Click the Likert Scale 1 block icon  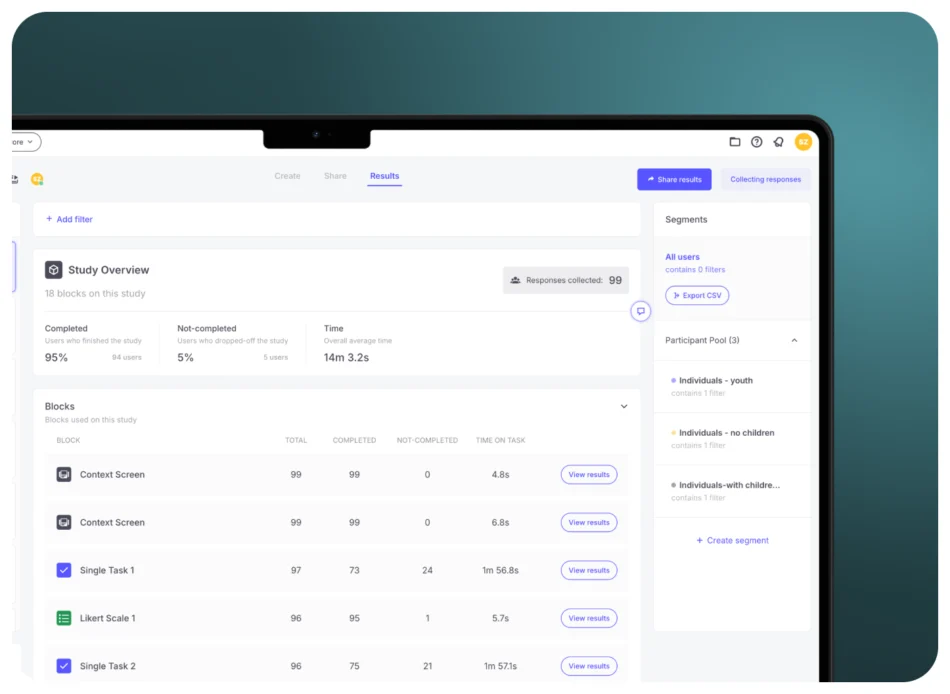pyautogui.click(x=64, y=618)
